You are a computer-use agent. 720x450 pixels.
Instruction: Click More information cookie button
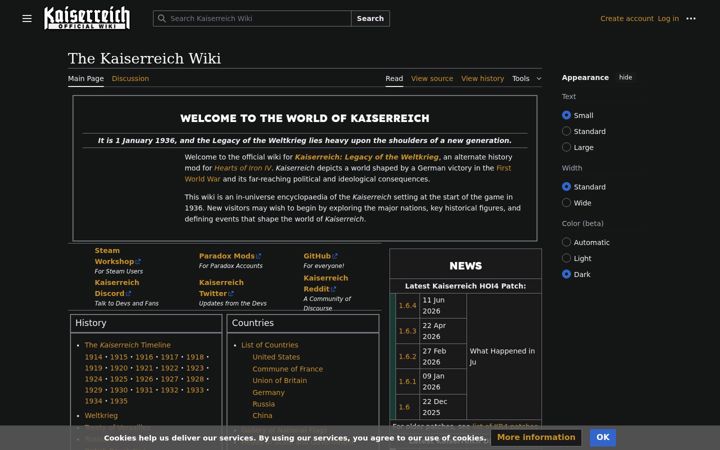(x=536, y=437)
